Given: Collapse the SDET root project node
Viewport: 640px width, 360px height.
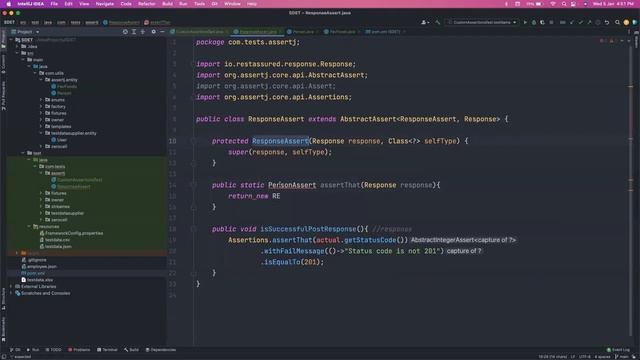Looking at the screenshot, I should 11,40.
